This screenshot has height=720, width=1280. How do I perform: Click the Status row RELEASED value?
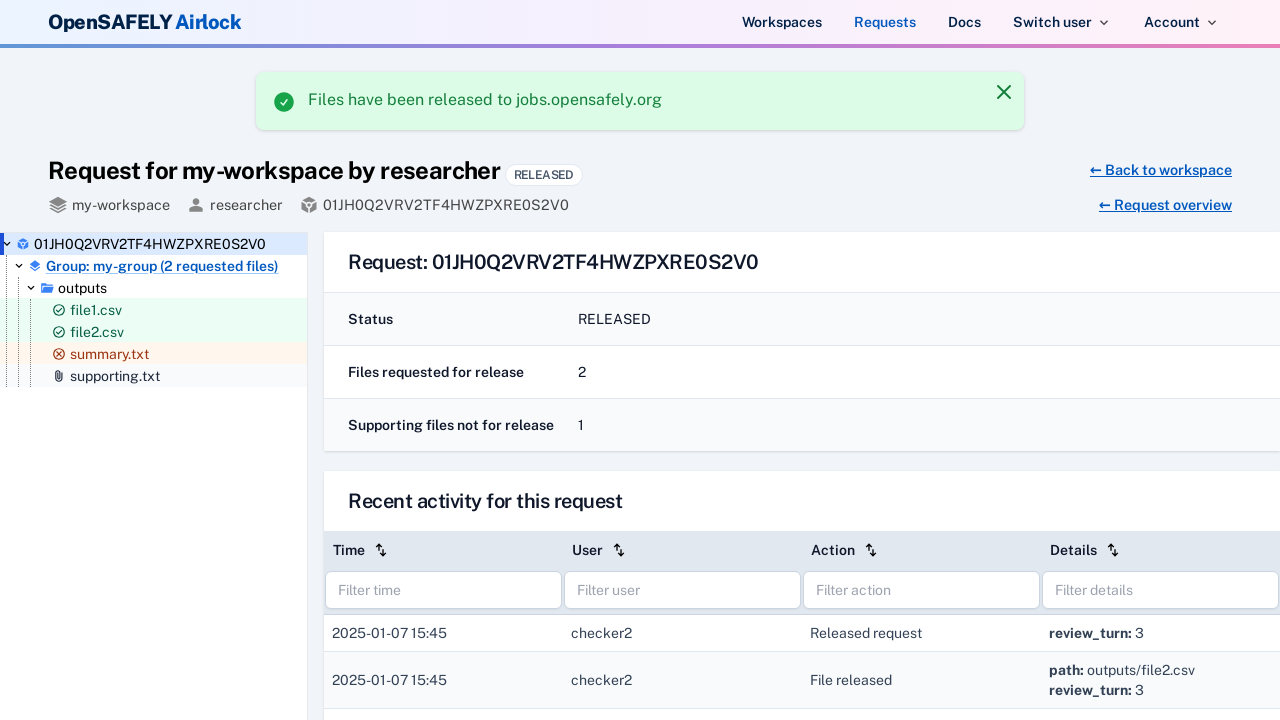(614, 319)
